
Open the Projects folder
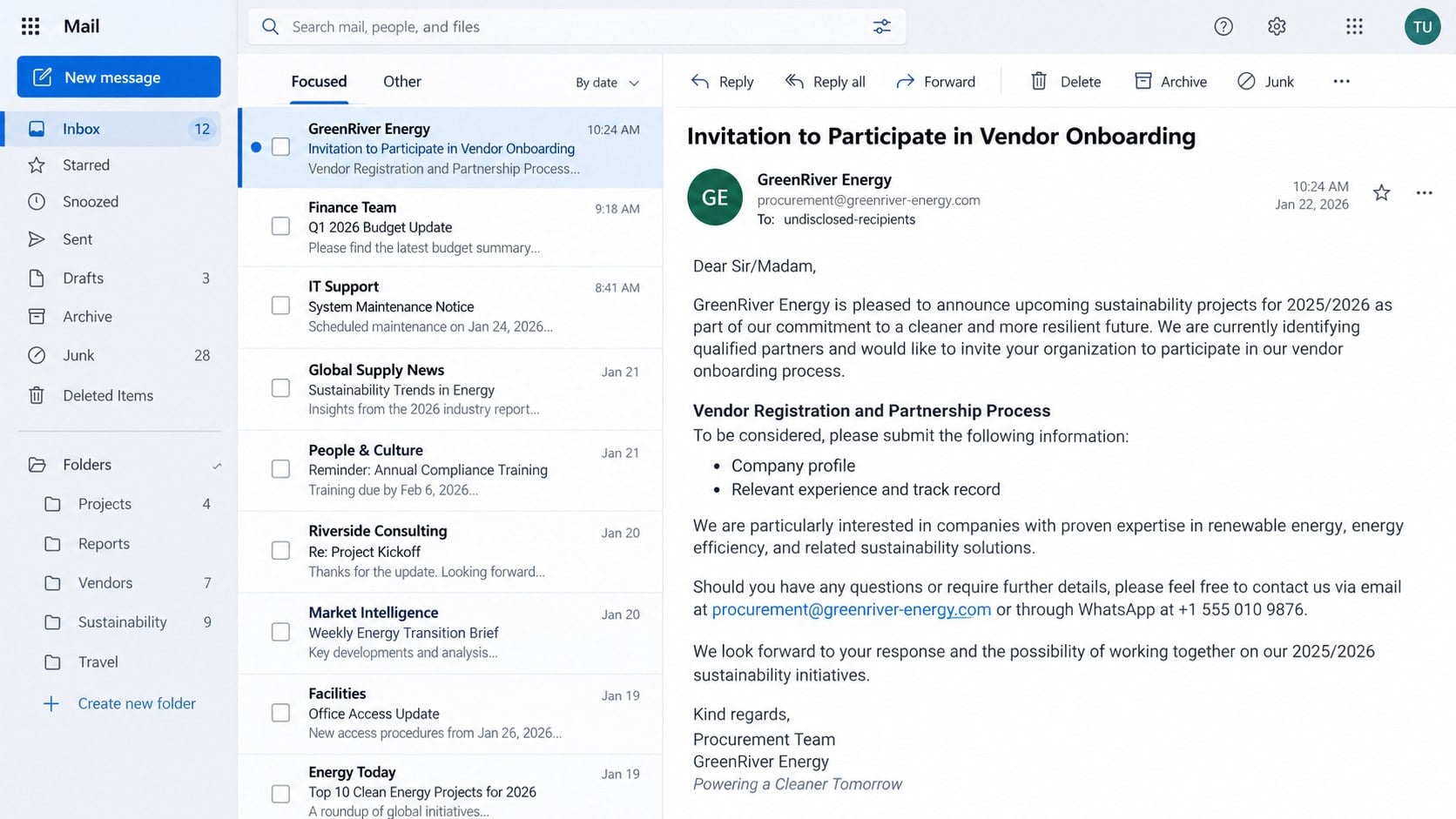[x=126, y=504]
